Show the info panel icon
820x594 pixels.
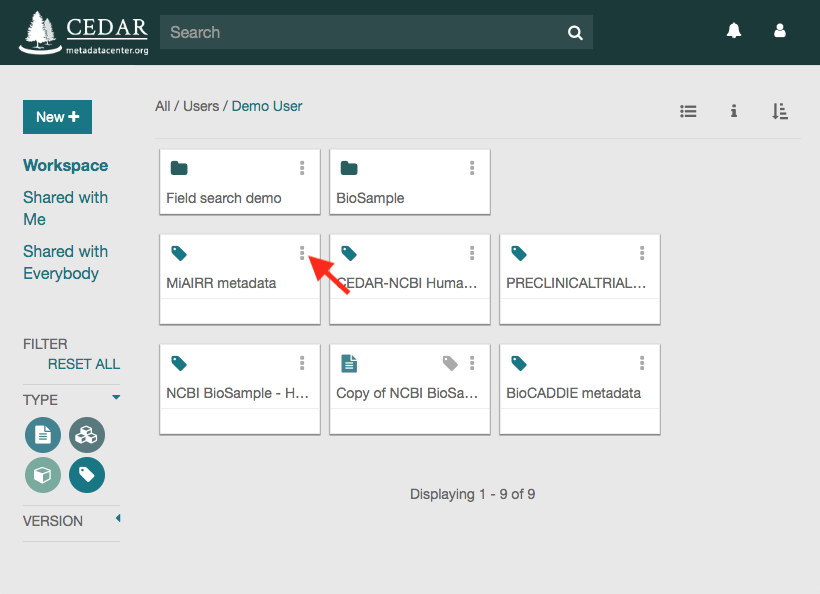(x=734, y=111)
